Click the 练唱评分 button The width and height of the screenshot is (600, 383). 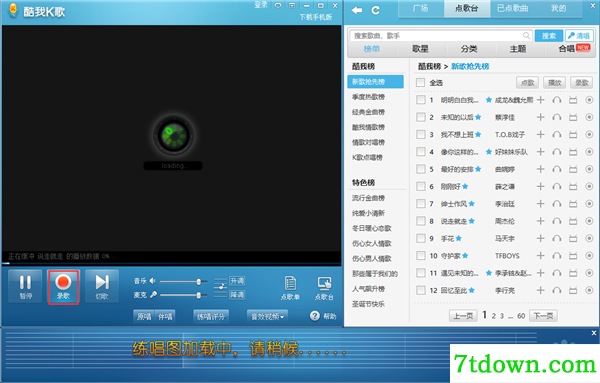pyautogui.click(x=211, y=316)
